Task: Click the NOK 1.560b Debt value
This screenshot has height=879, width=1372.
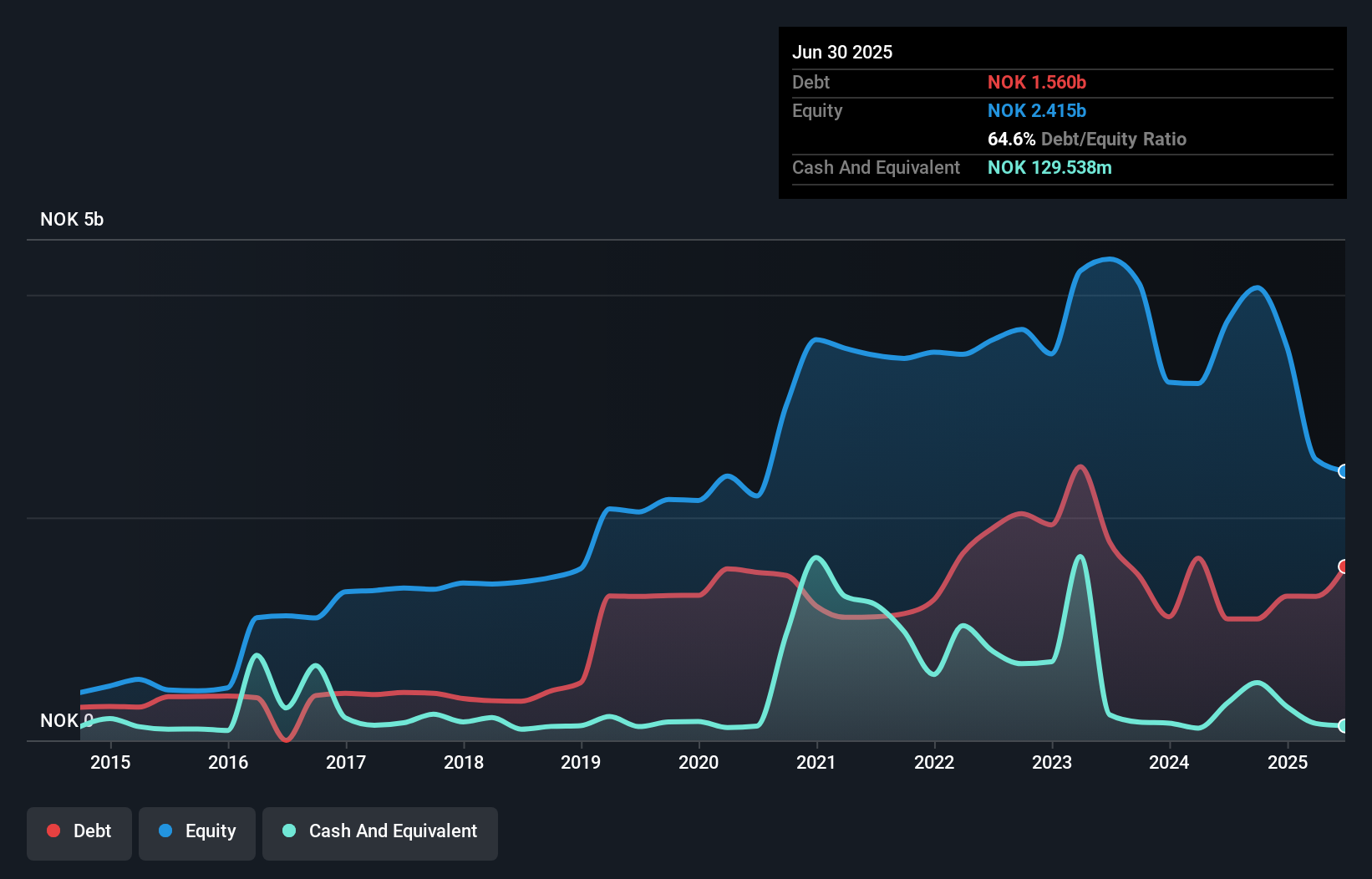Action: click(1037, 82)
